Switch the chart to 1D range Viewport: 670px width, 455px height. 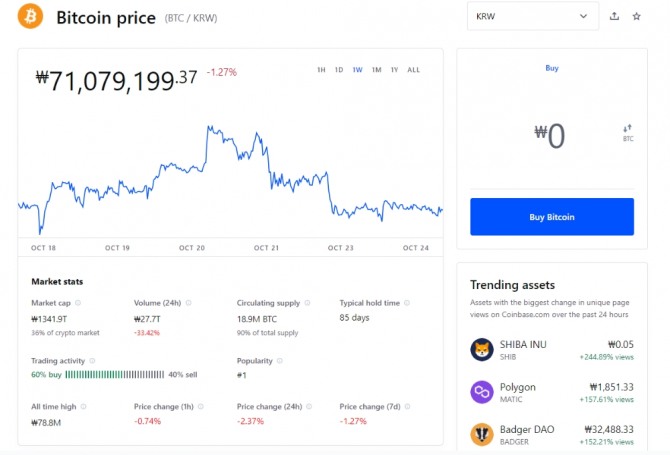(339, 70)
